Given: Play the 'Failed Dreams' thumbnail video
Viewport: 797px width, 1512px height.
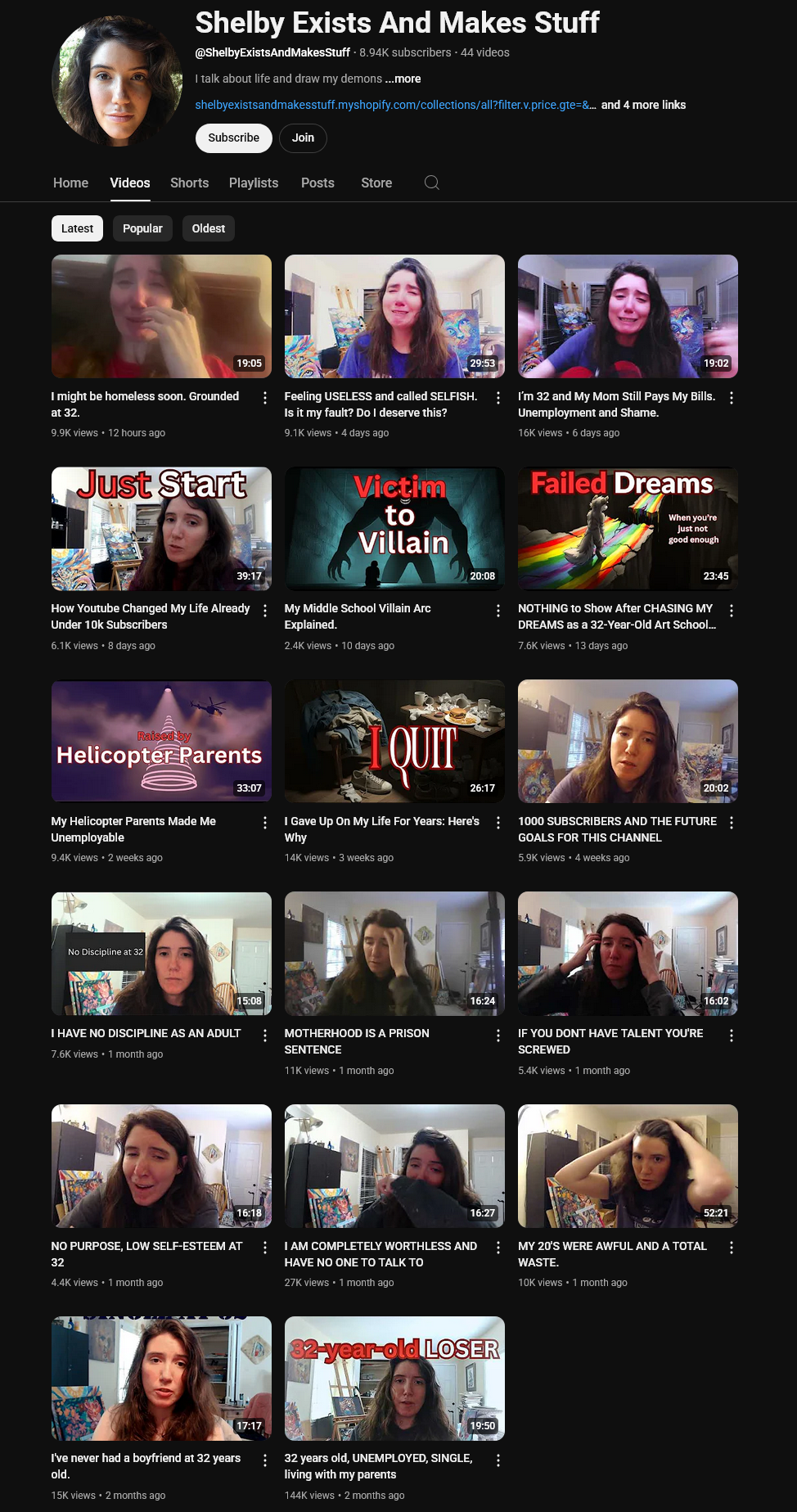Looking at the screenshot, I should [x=628, y=529].
